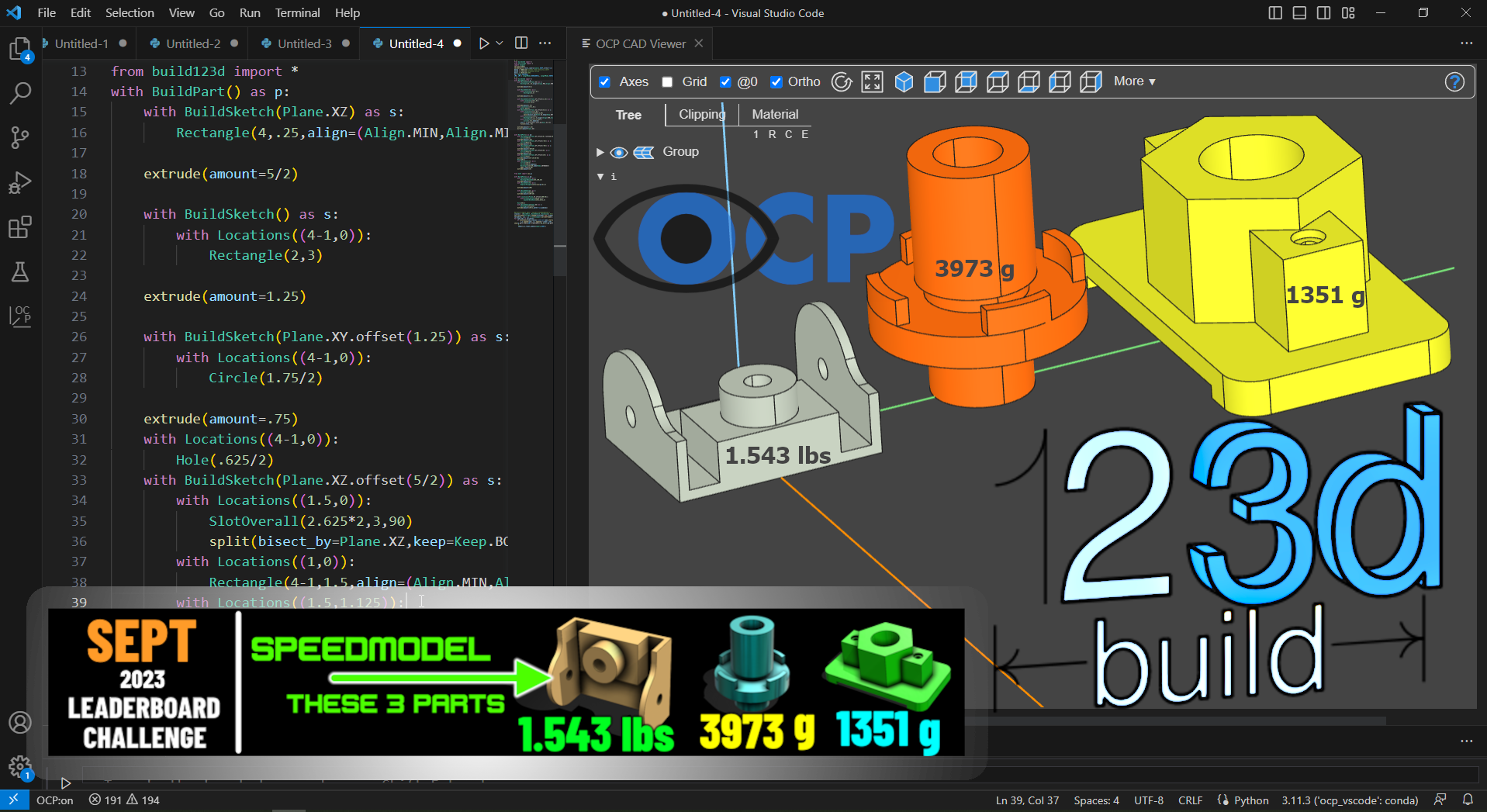Open the OCP CAD Viewer sidebar icon
This screenshot has width=1487, height=812.
[x=20, y=316]
